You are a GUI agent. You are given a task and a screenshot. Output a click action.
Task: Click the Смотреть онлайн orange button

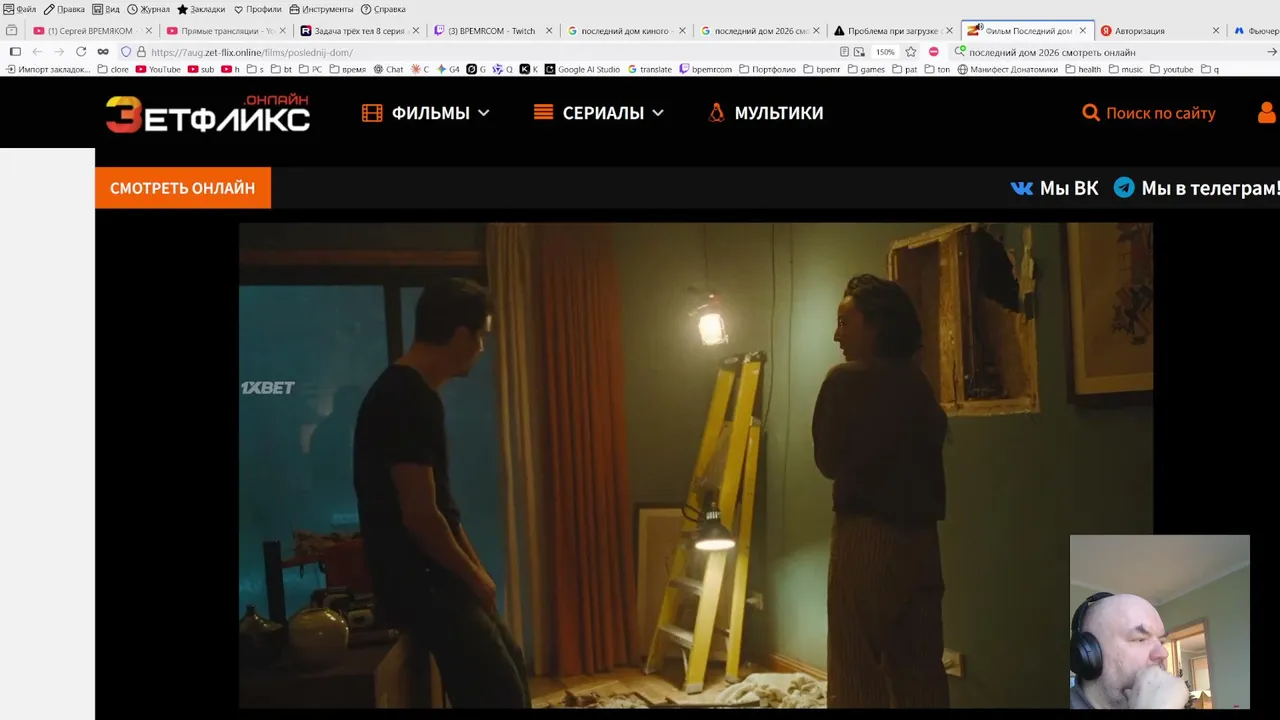tap(183, 188)
